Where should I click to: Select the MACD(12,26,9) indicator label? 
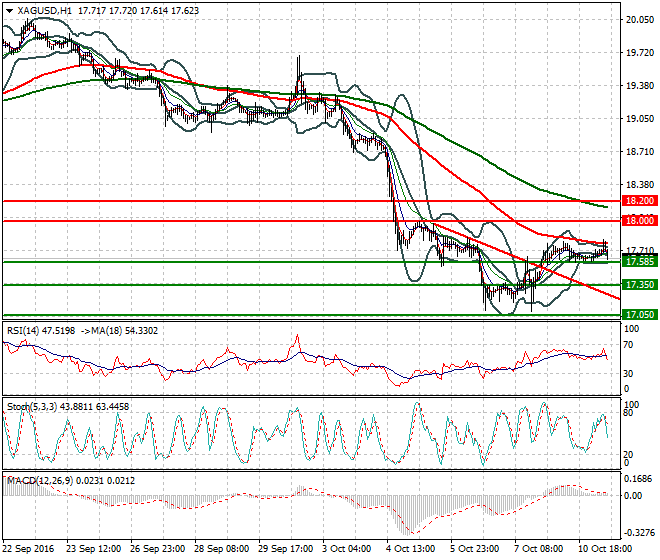coord(40,480)
